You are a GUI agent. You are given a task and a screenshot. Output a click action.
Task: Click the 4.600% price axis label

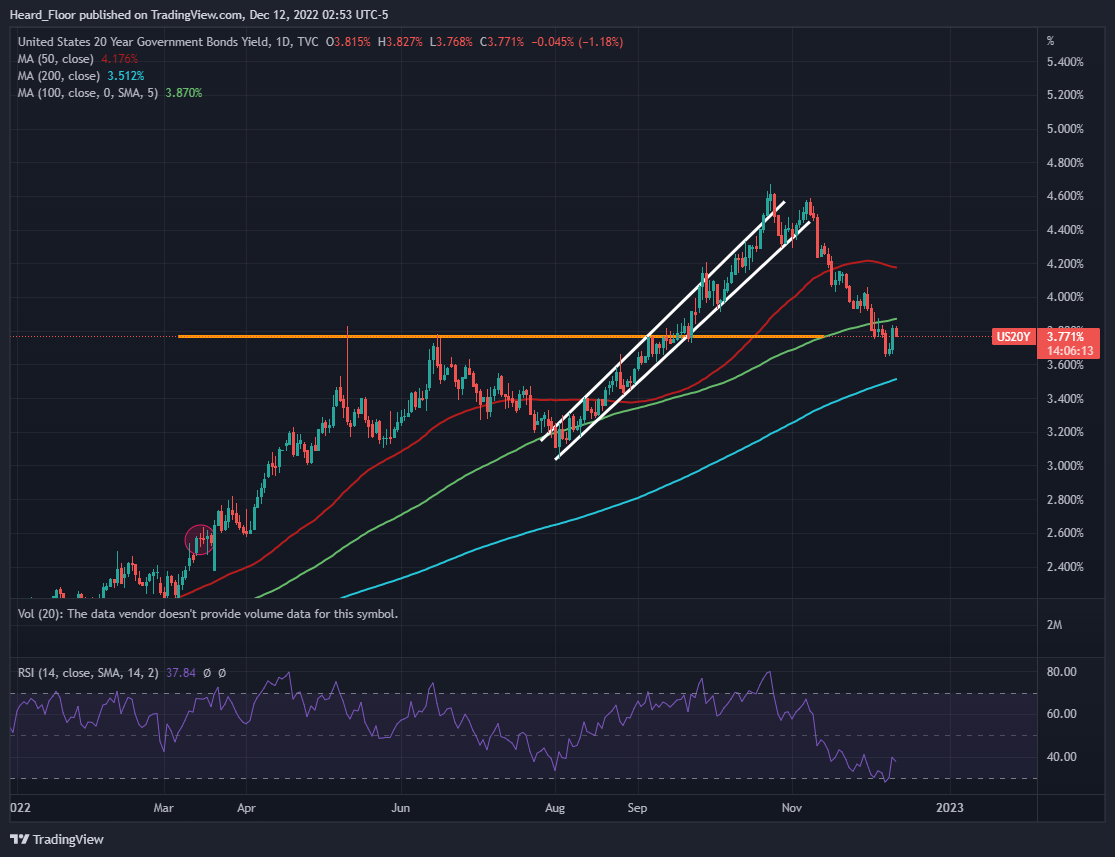click(x=1065, y=196)
